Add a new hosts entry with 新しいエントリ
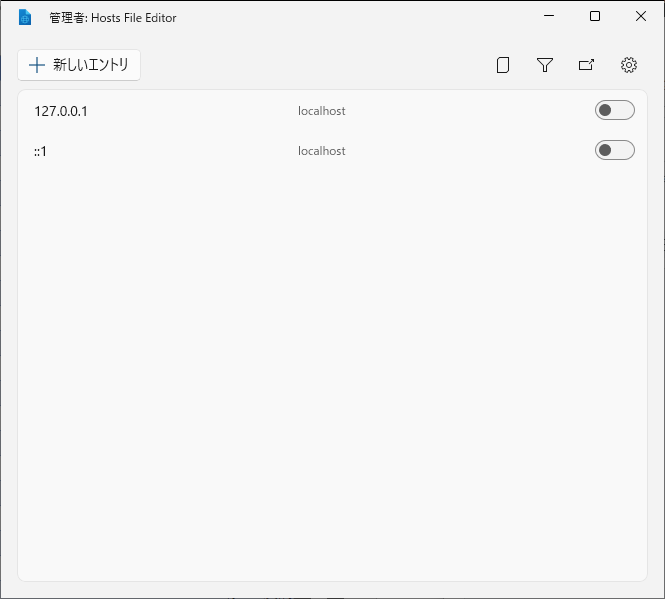 pyautogui.click(x=79, y=65)
